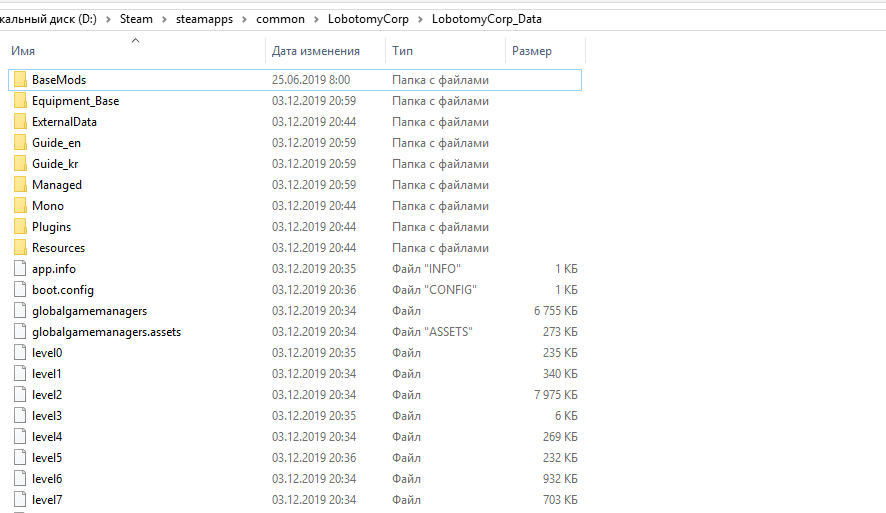
Task: Select the boot.config file name
Action: (63, 289)
